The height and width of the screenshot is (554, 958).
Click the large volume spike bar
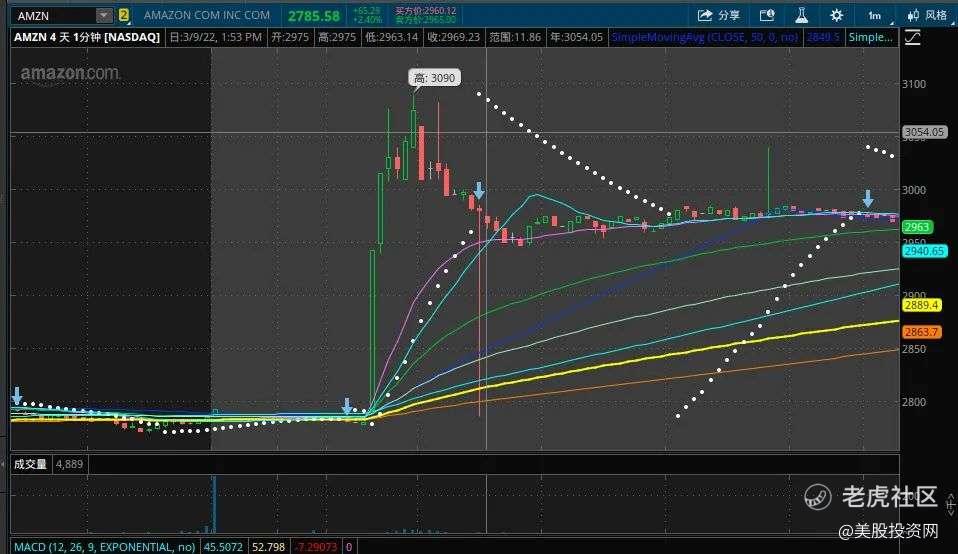214,504
